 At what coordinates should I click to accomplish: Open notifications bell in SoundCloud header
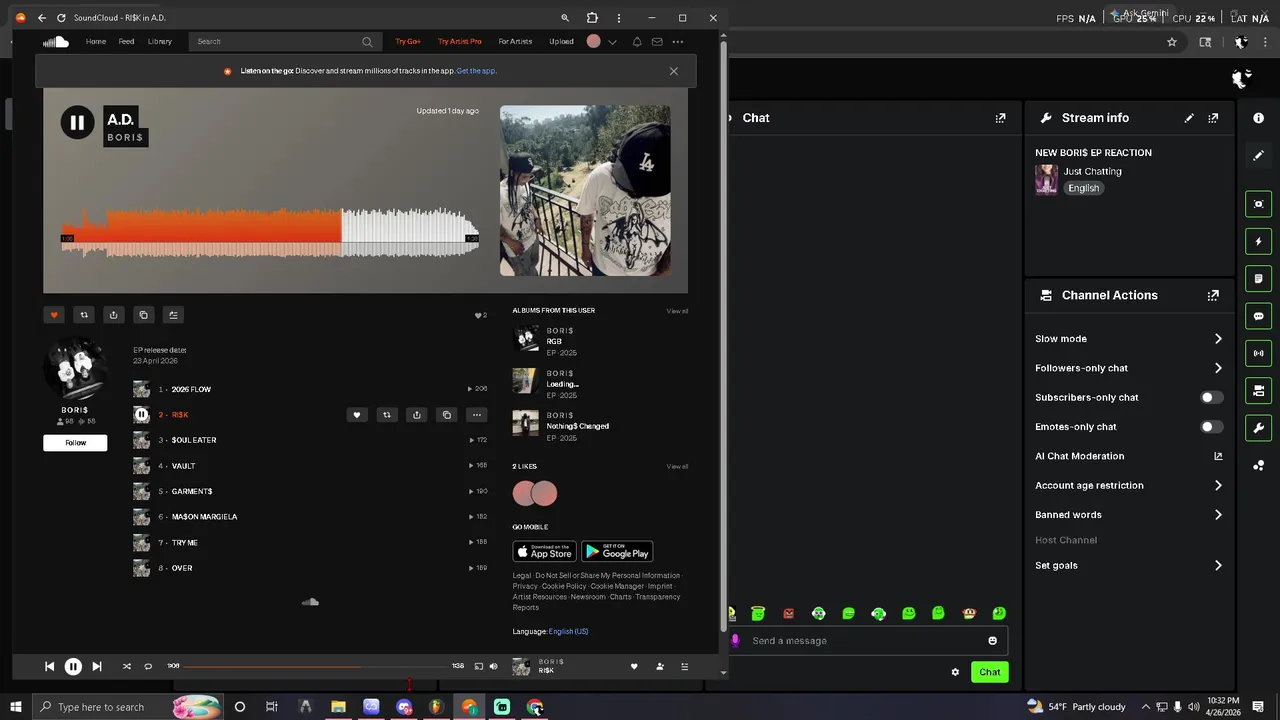[637, 42]
